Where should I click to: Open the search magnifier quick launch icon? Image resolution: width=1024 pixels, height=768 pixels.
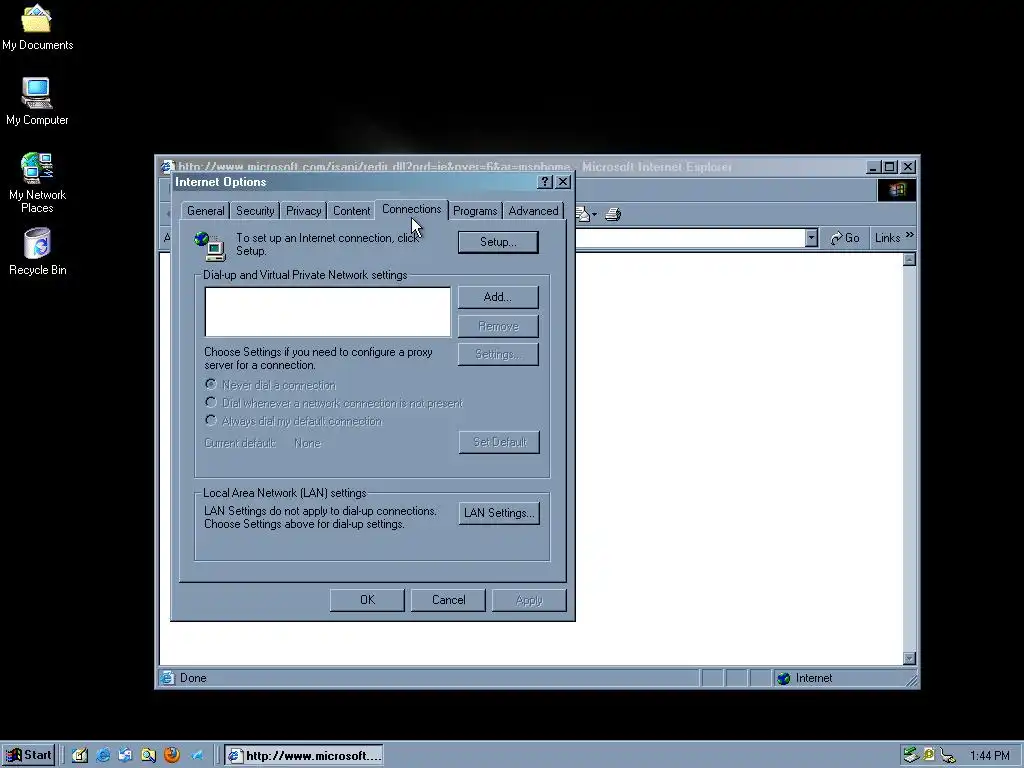pos(148,755)
